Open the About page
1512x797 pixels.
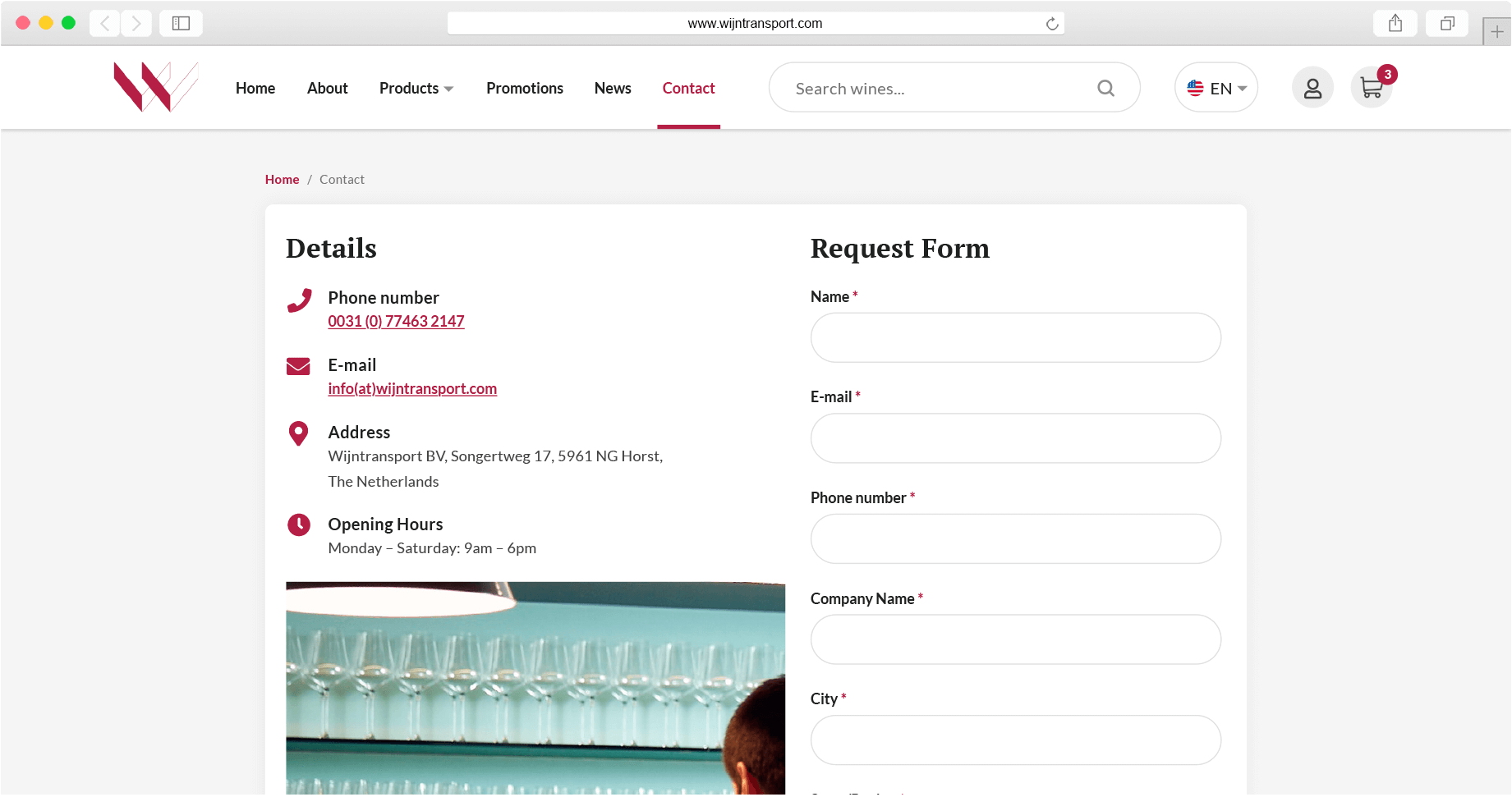(x=327, y=88)
